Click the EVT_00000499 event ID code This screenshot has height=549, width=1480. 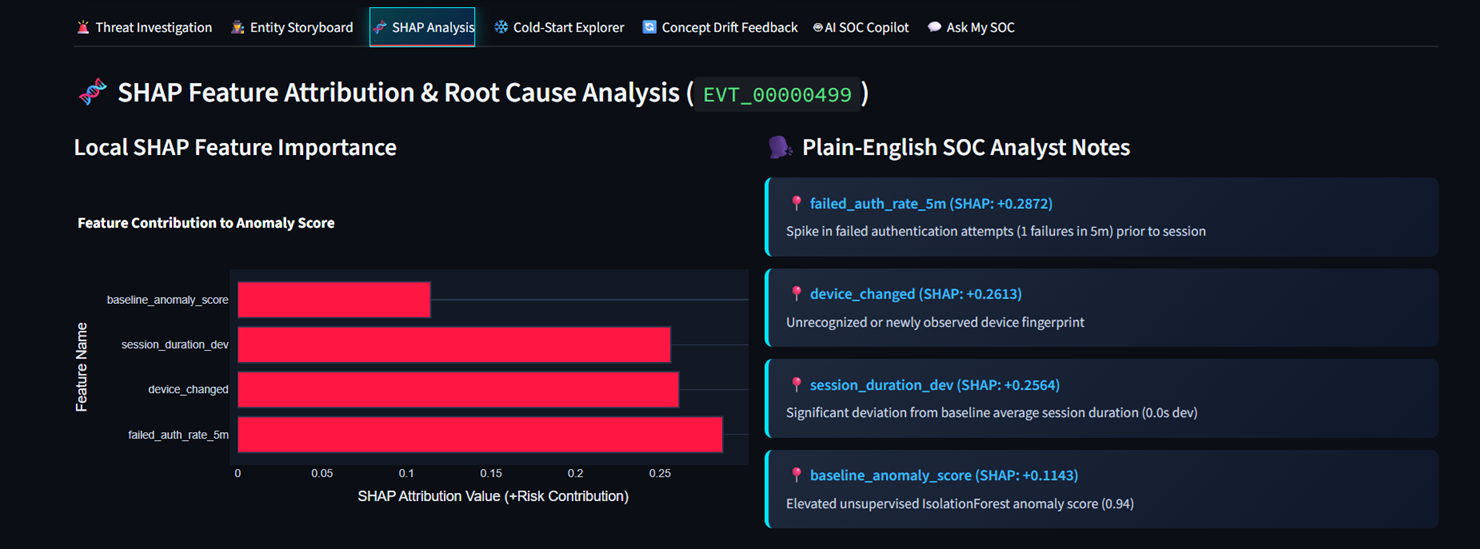[777, 94]
